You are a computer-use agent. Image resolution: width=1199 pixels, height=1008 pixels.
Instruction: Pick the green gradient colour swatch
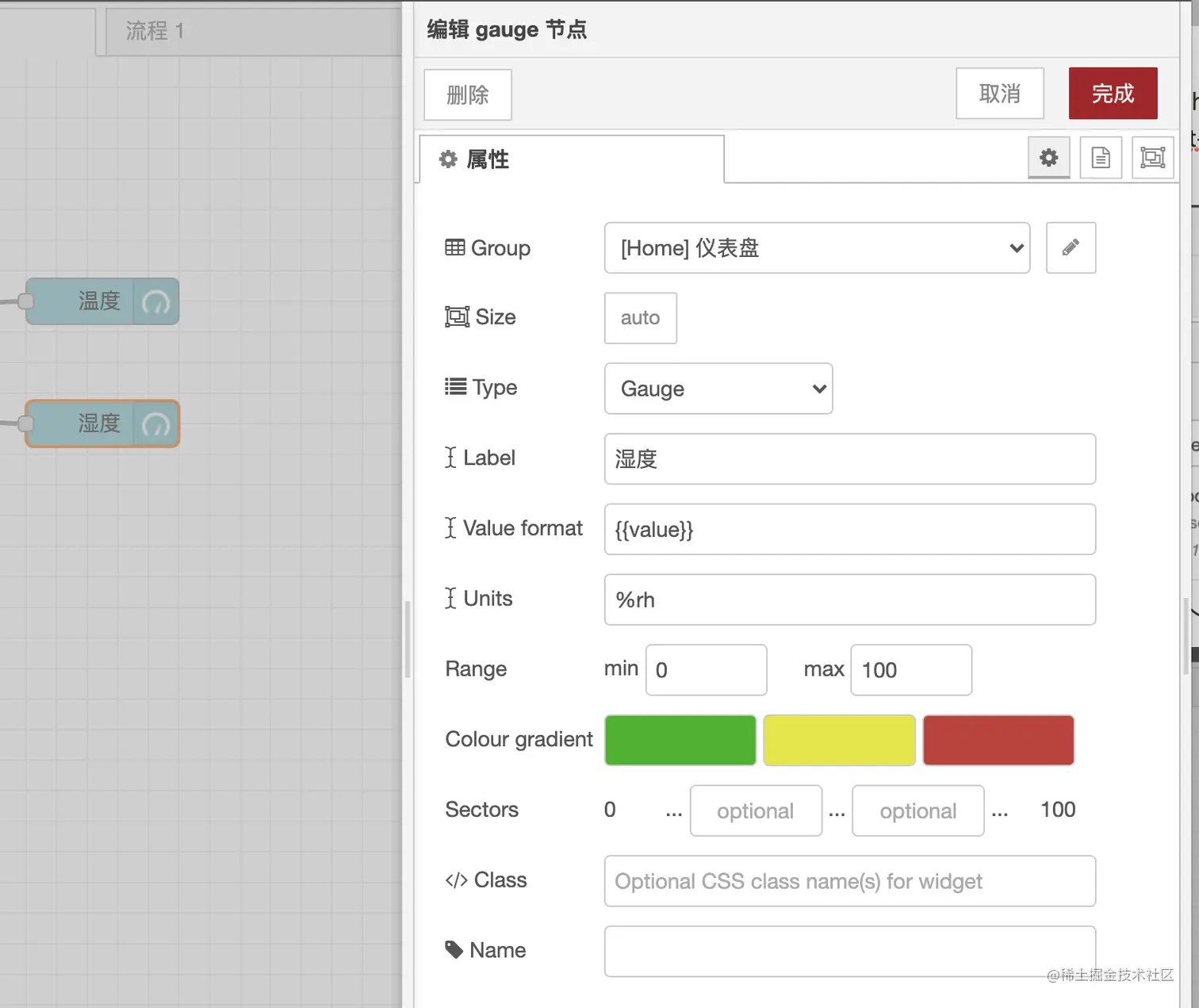[x=680, y=740]
